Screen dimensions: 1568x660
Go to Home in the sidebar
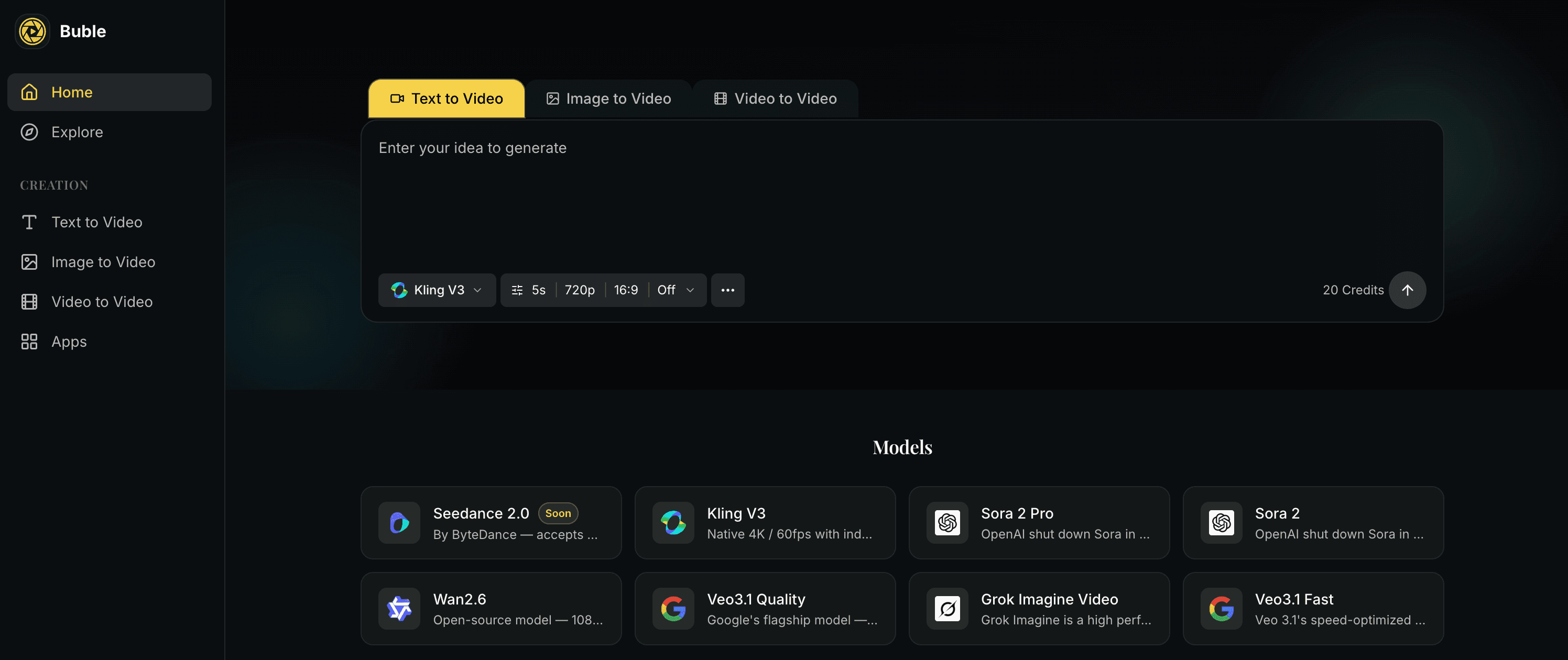110,92
